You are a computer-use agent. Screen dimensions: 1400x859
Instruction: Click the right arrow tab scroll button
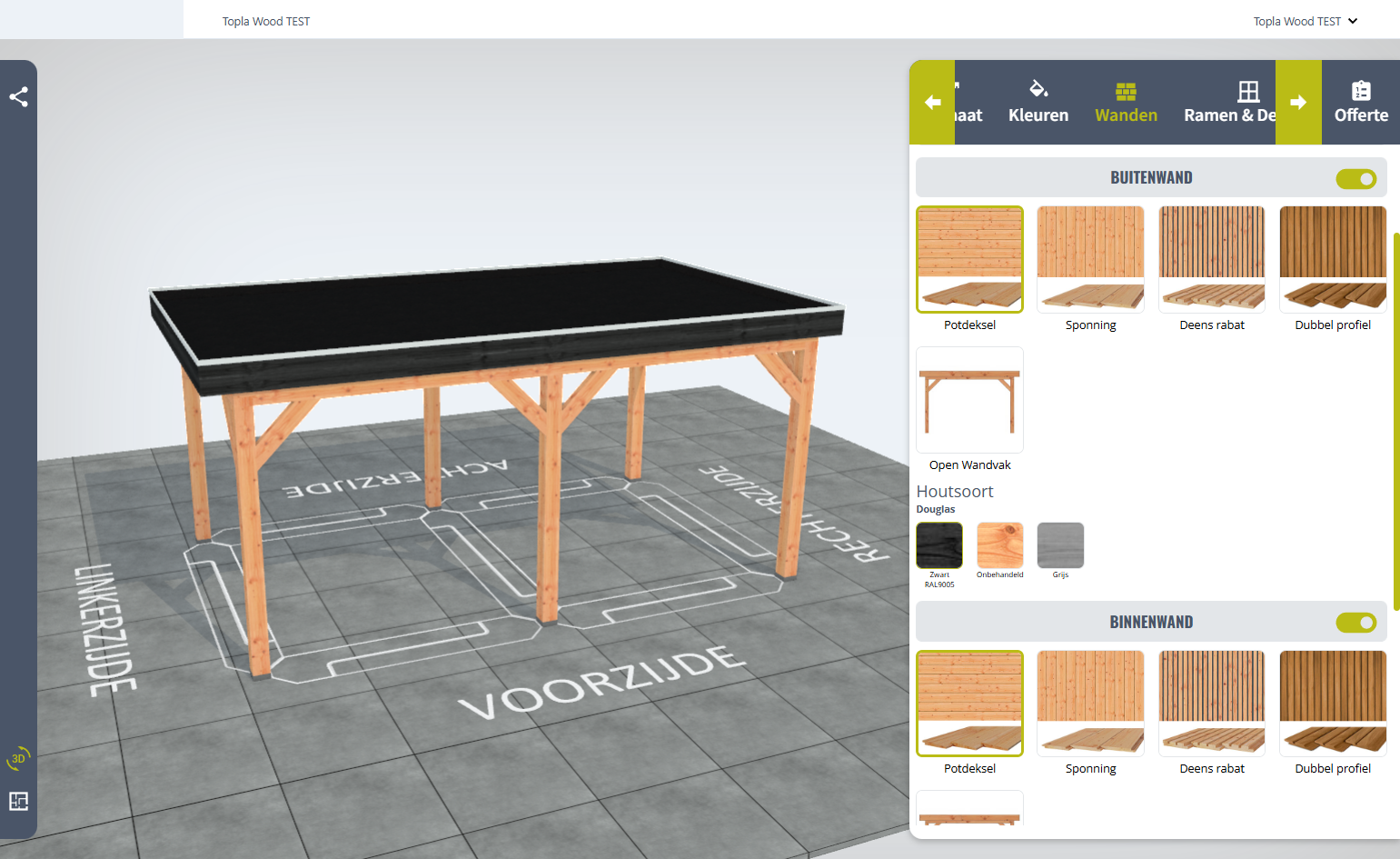point(1298,102)
